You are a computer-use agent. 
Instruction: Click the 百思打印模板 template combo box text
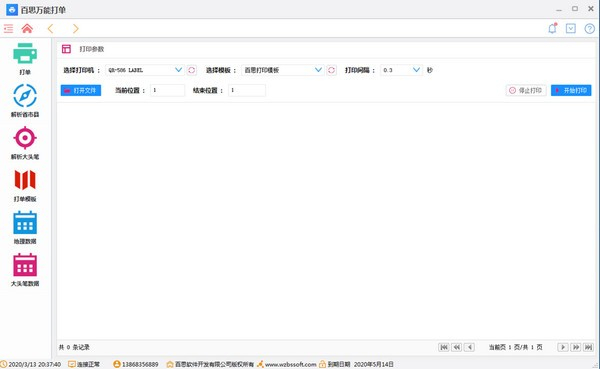click(x=262, y=70)
